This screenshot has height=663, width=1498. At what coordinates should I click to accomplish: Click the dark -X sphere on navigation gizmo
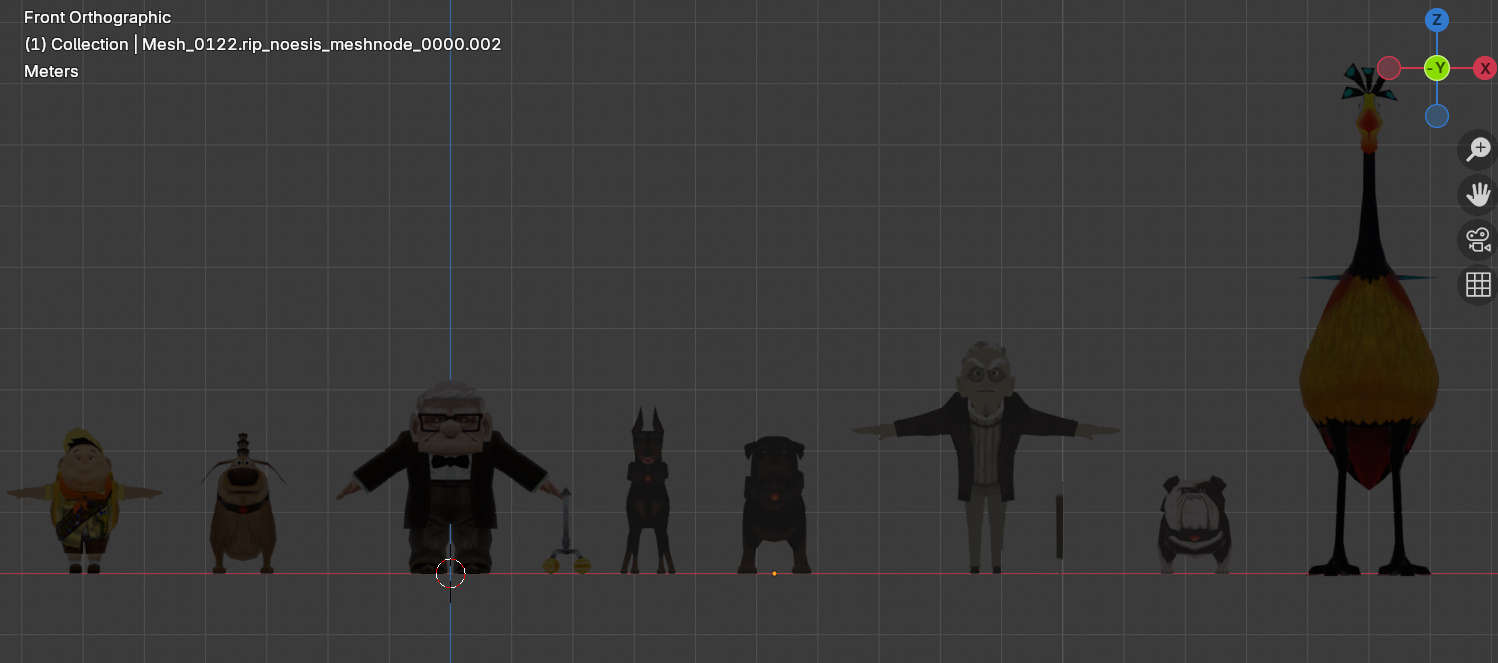coord(1389,68)
